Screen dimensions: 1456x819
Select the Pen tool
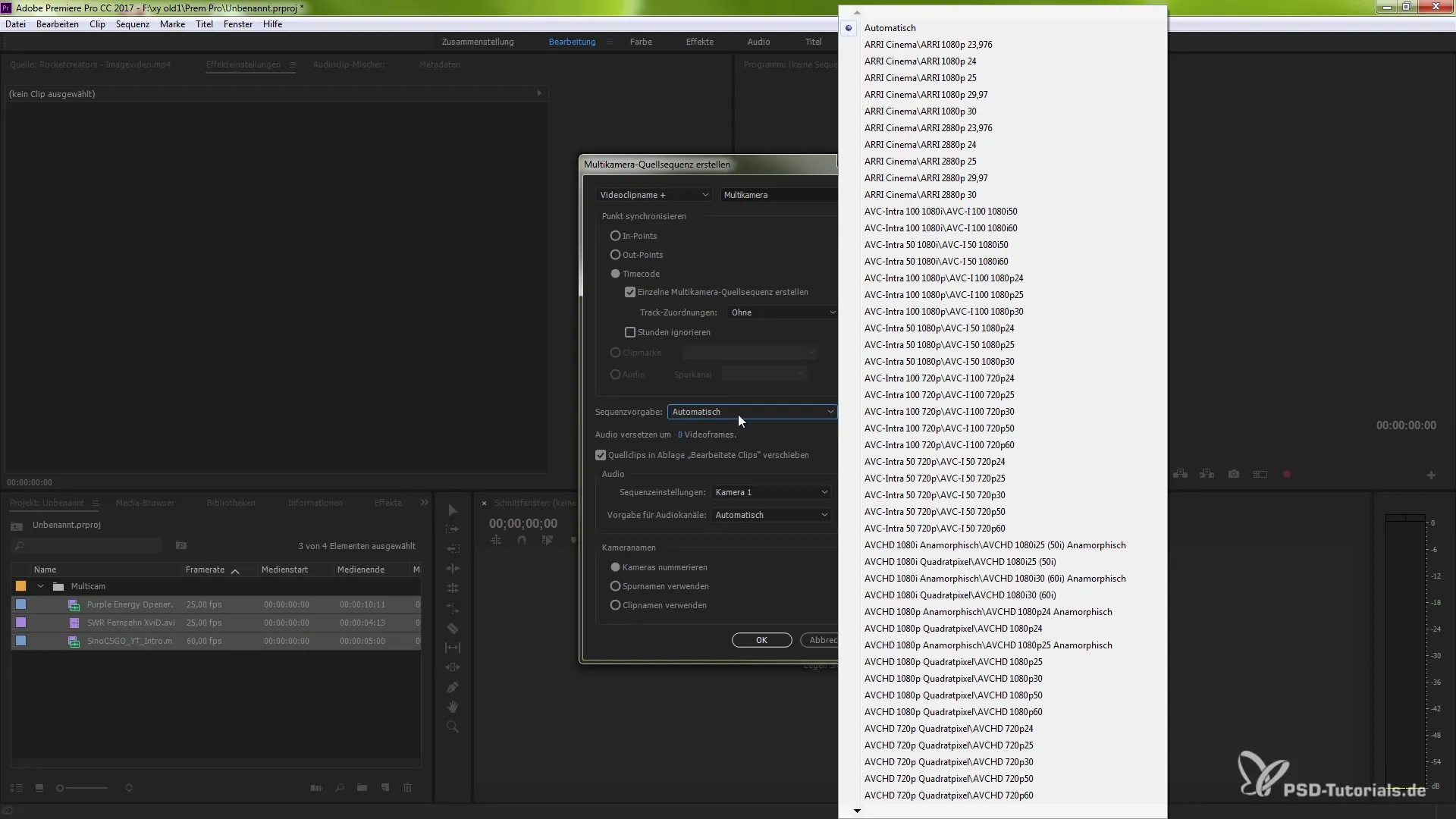pos(453,687)
